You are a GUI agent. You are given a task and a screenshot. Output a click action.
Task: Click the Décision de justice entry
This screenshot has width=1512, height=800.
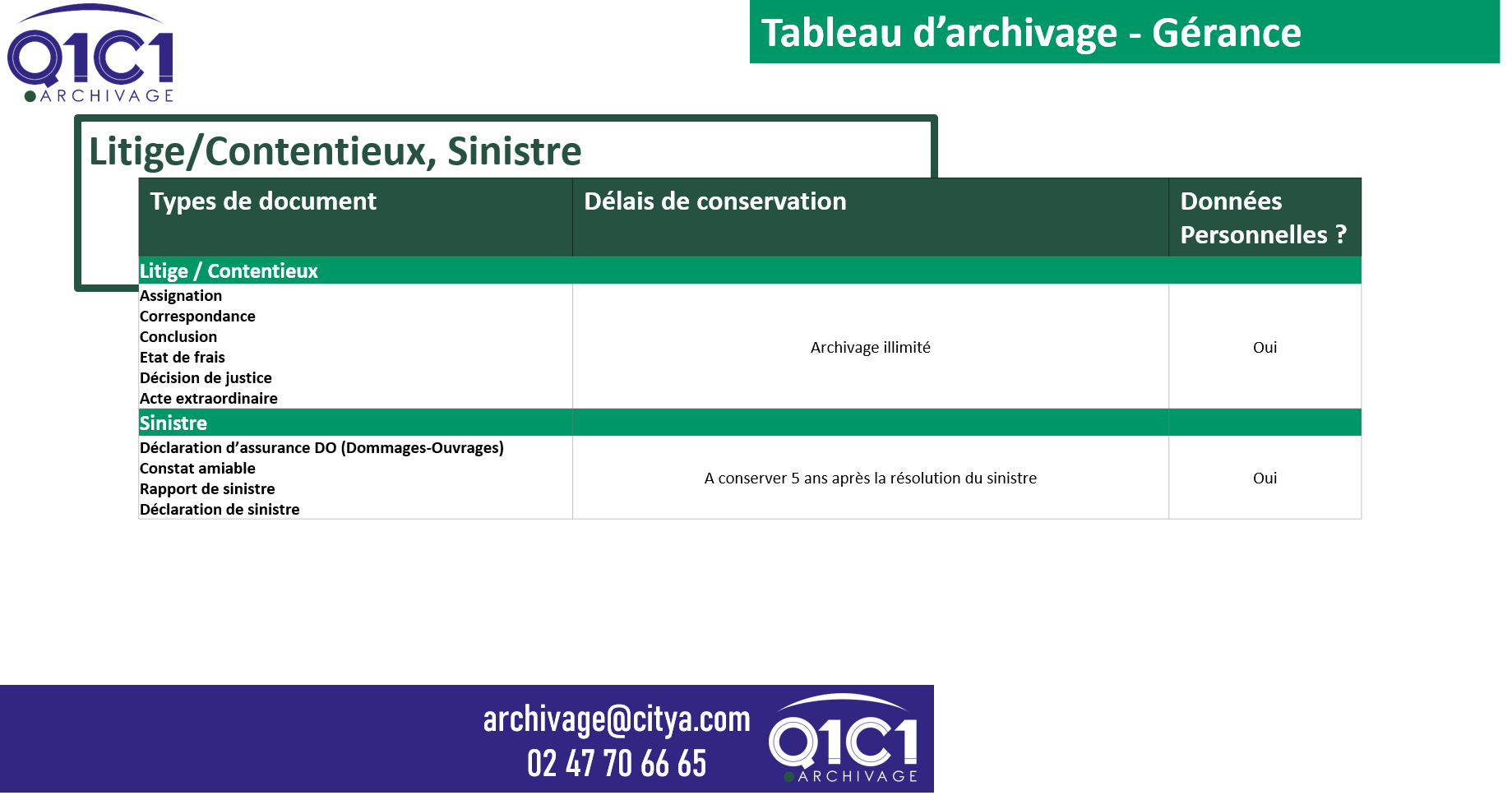(x=206, y=378)
